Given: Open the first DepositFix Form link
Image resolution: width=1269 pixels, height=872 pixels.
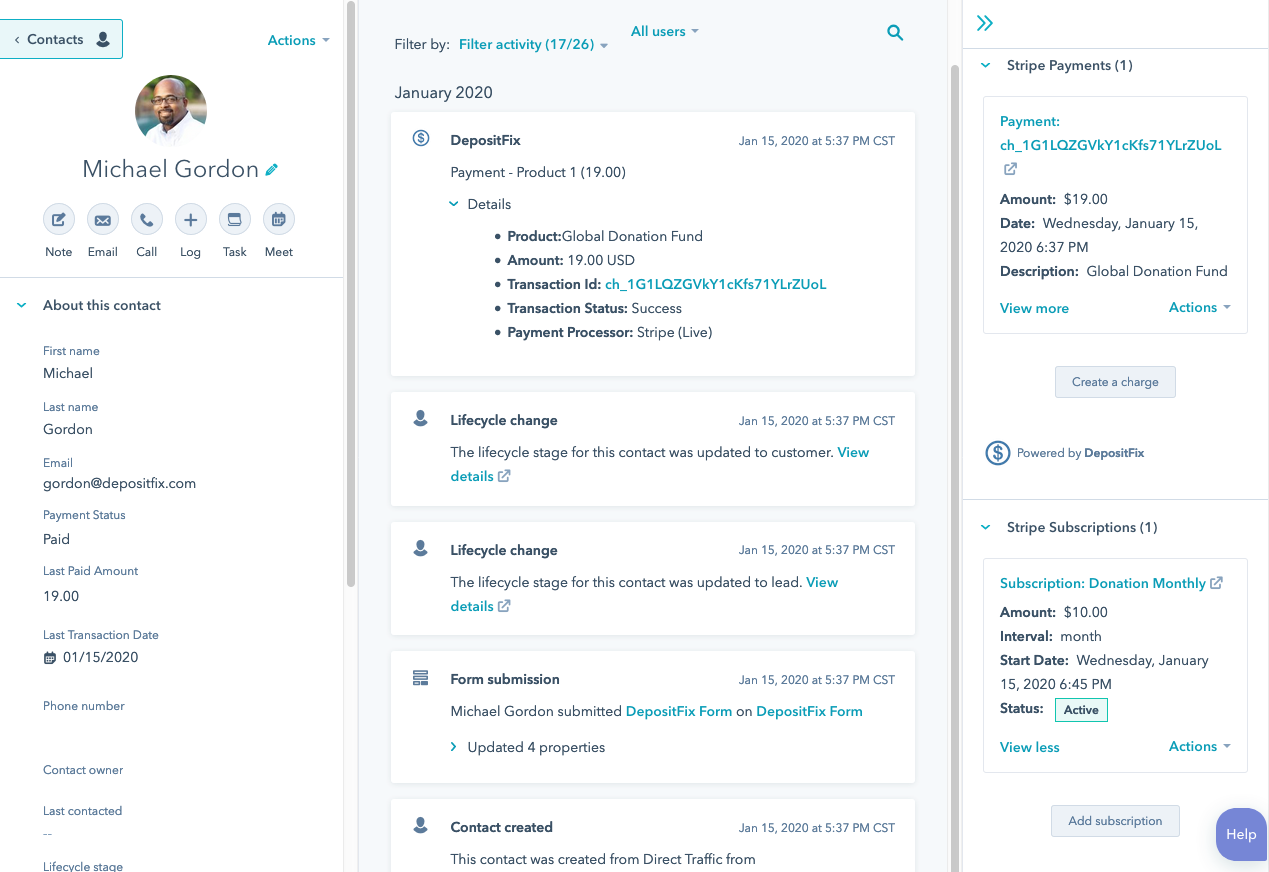Looking at the screenshot, I should tap(679, 711).
